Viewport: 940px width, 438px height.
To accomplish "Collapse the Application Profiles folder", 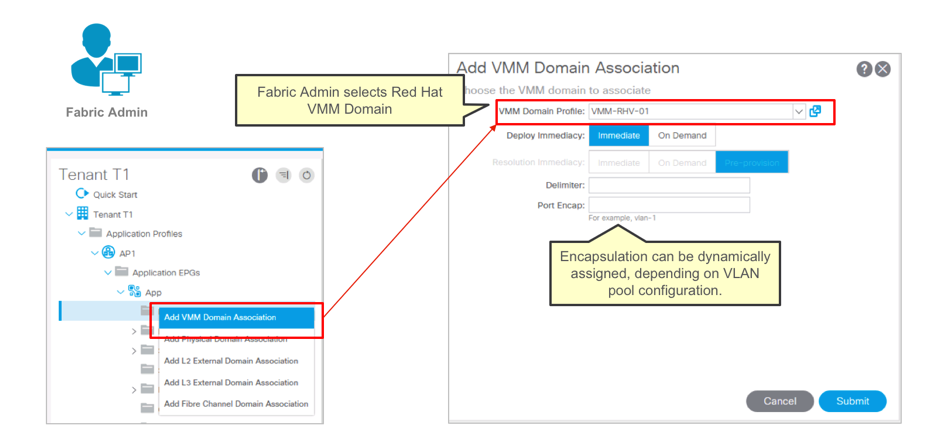I will click(82, 234).
